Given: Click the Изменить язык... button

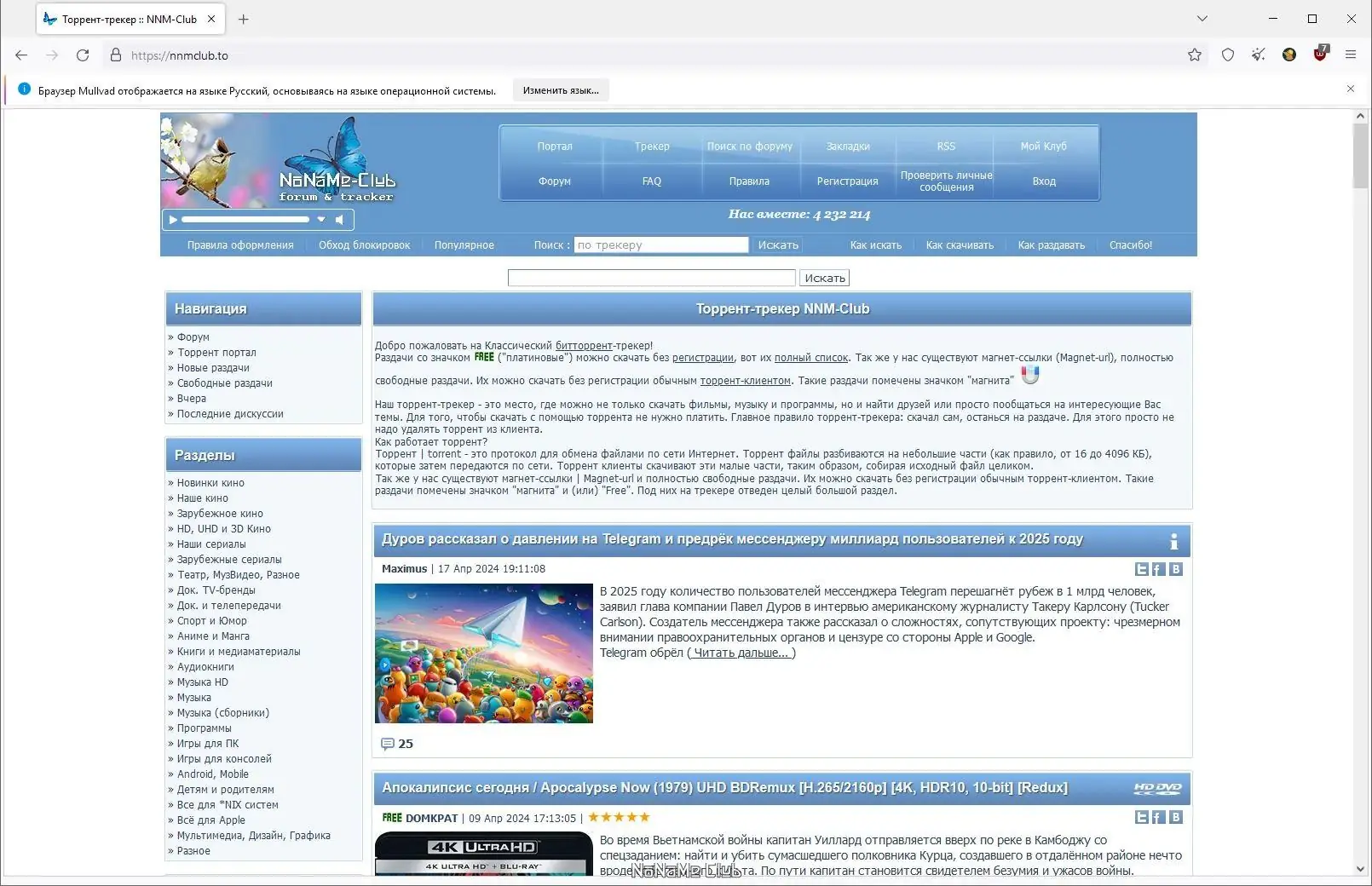Looking at the screenshot, I should (x=561, y=90).
